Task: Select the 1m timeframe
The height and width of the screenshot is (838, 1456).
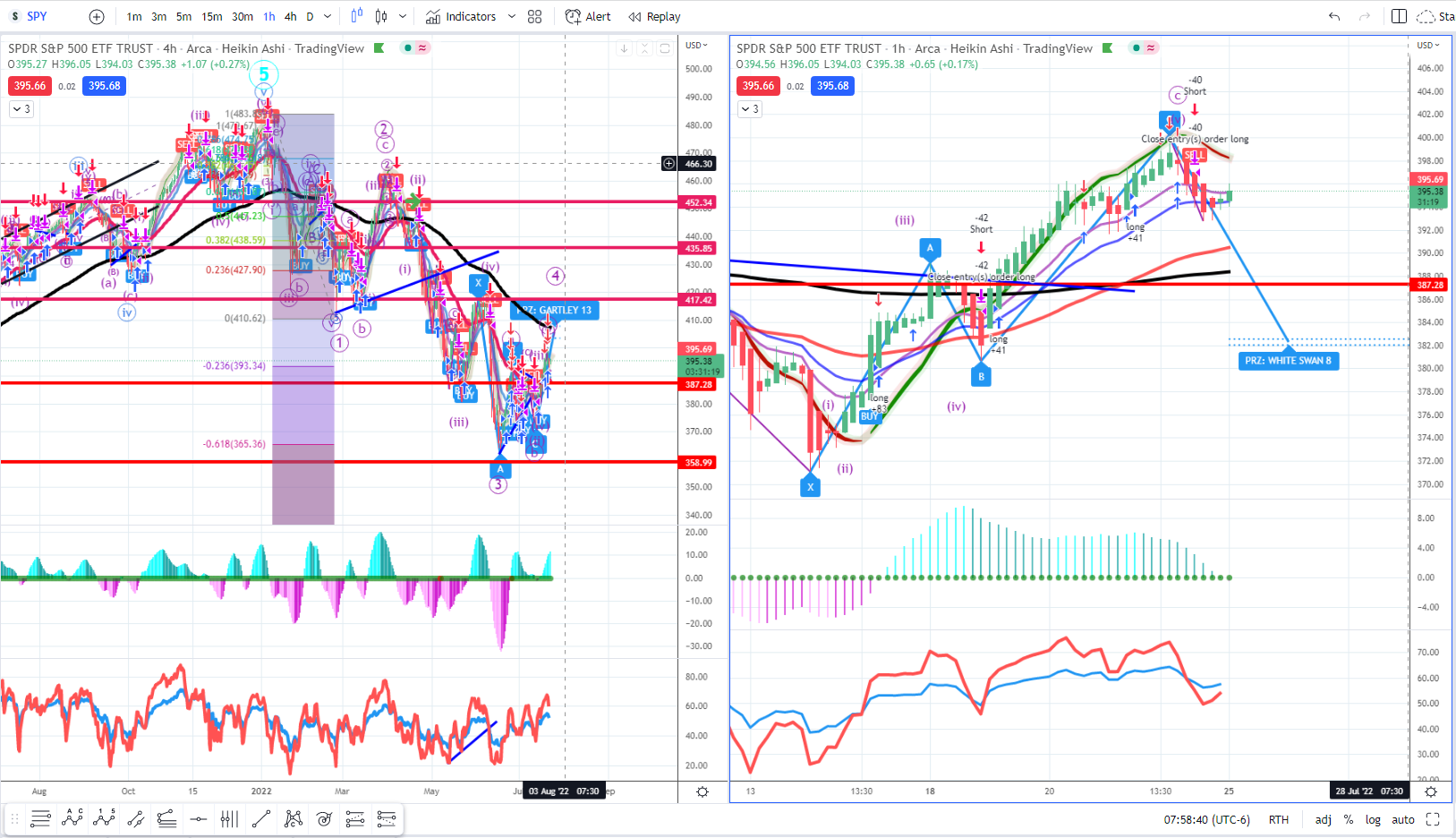Action: tap(134, 17)
